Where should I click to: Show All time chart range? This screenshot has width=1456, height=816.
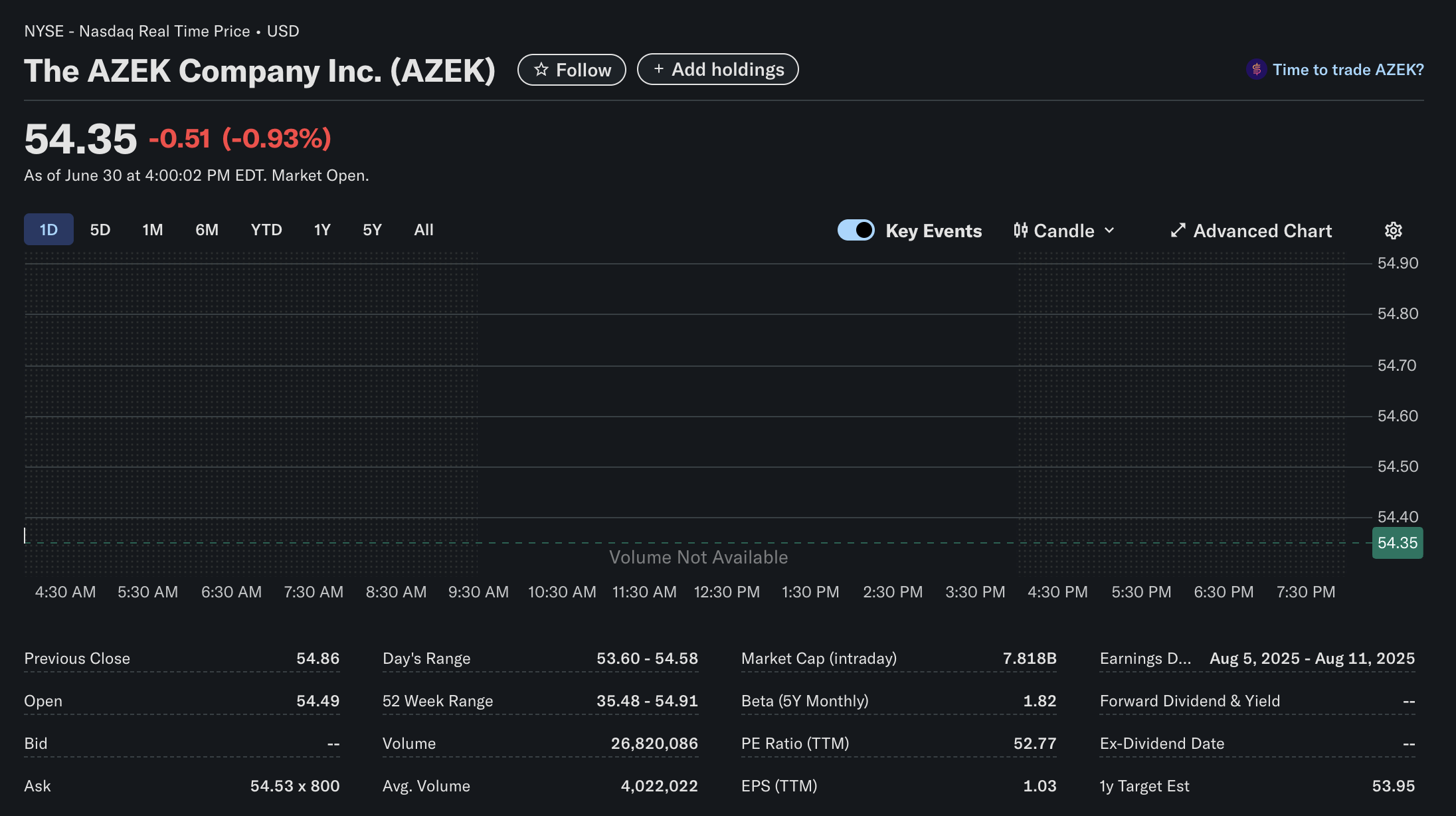point(424,230)
